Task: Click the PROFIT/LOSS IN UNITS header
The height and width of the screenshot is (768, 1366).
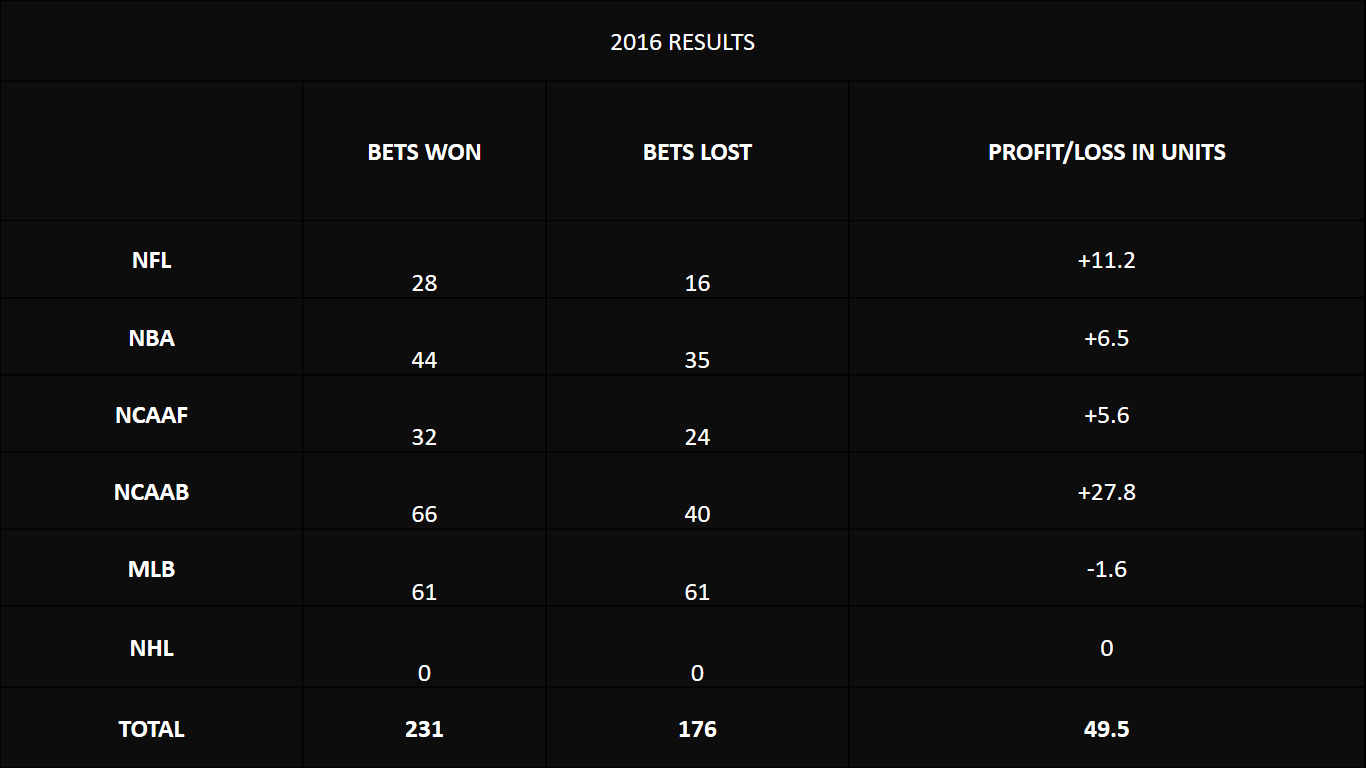Action: click(x=1107, y=152)
